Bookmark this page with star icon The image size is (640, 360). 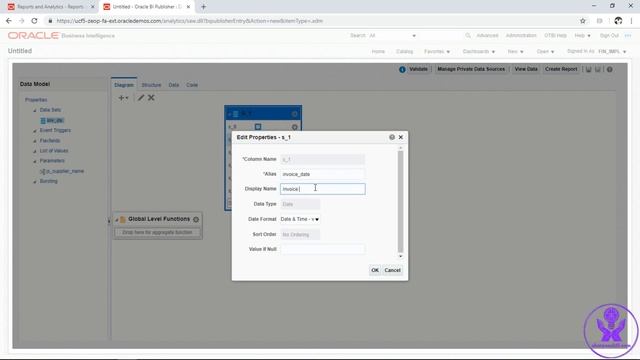[x=582, y=21]
